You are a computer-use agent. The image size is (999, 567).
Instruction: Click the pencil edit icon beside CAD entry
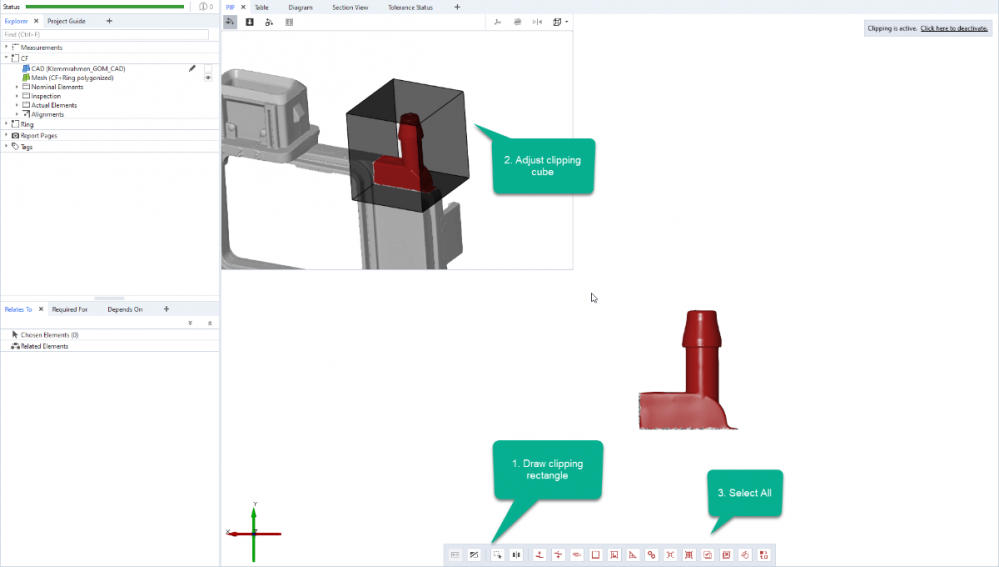pos(192,68)
